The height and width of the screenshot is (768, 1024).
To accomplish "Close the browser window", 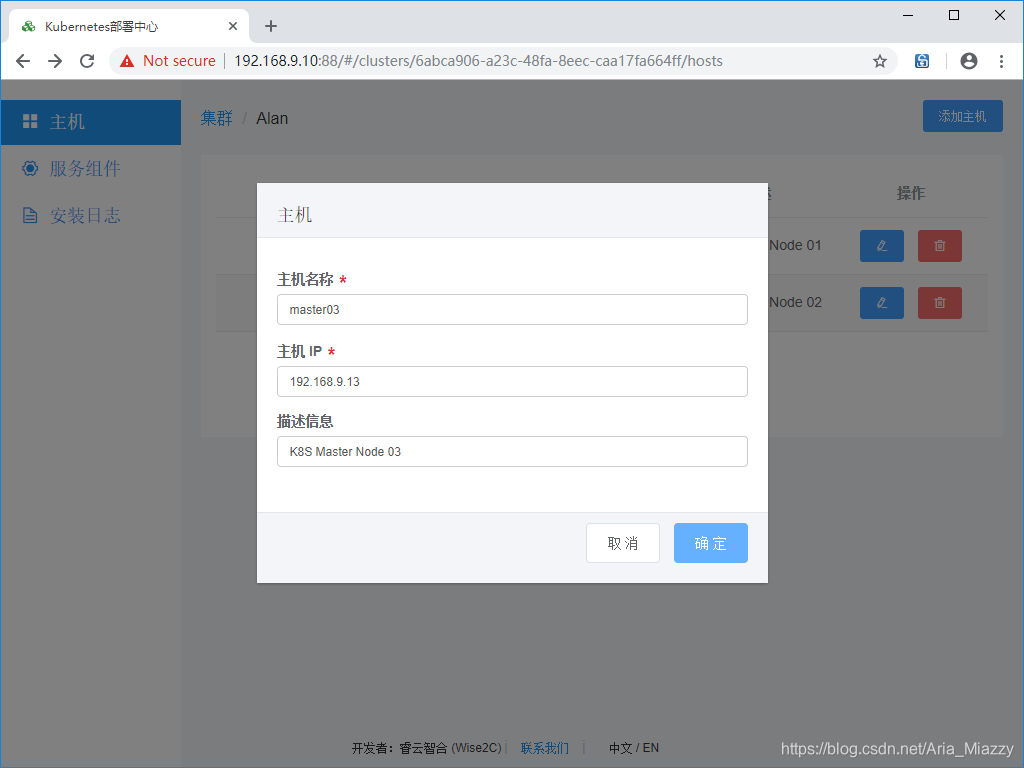I will [x=1000, y=15].
